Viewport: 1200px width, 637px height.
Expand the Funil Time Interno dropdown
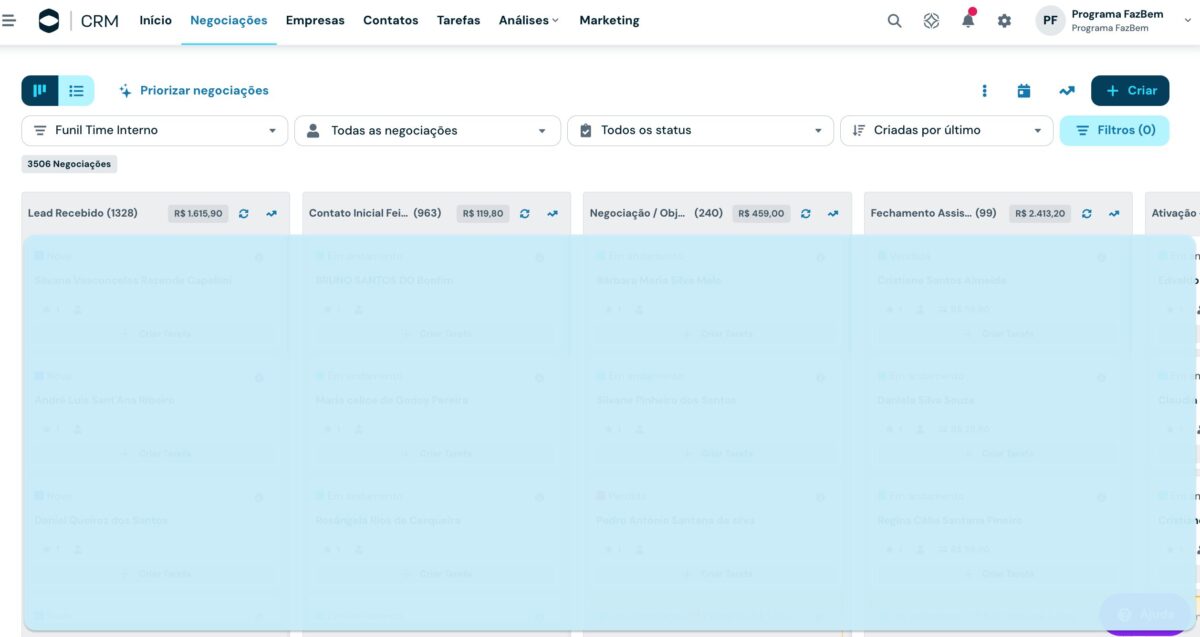(154, 130)
